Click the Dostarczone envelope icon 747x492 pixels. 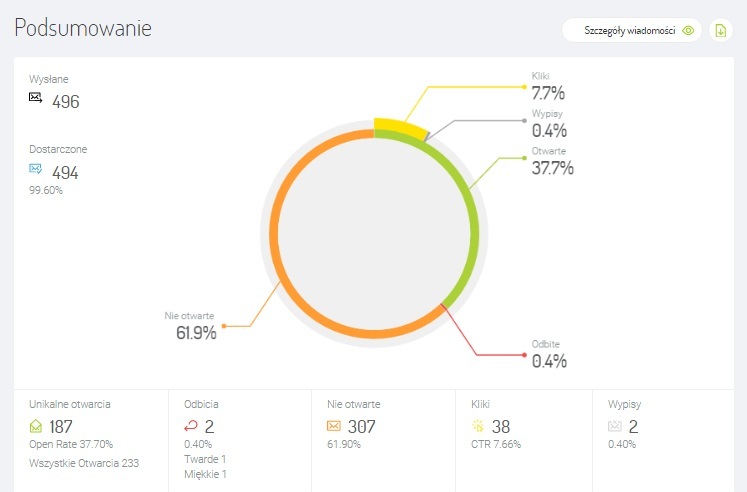36,169
